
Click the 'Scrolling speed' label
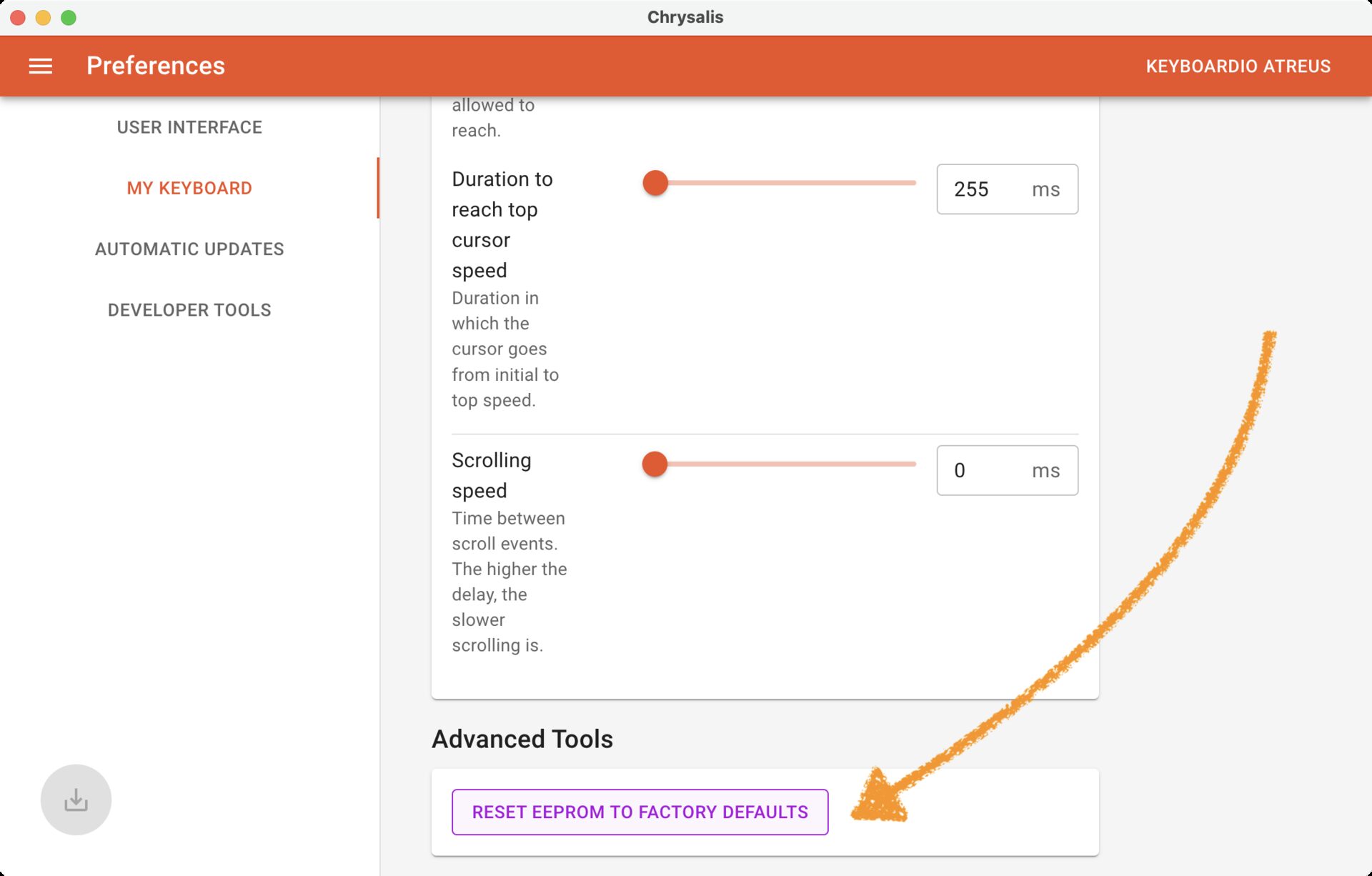(492, 475)
